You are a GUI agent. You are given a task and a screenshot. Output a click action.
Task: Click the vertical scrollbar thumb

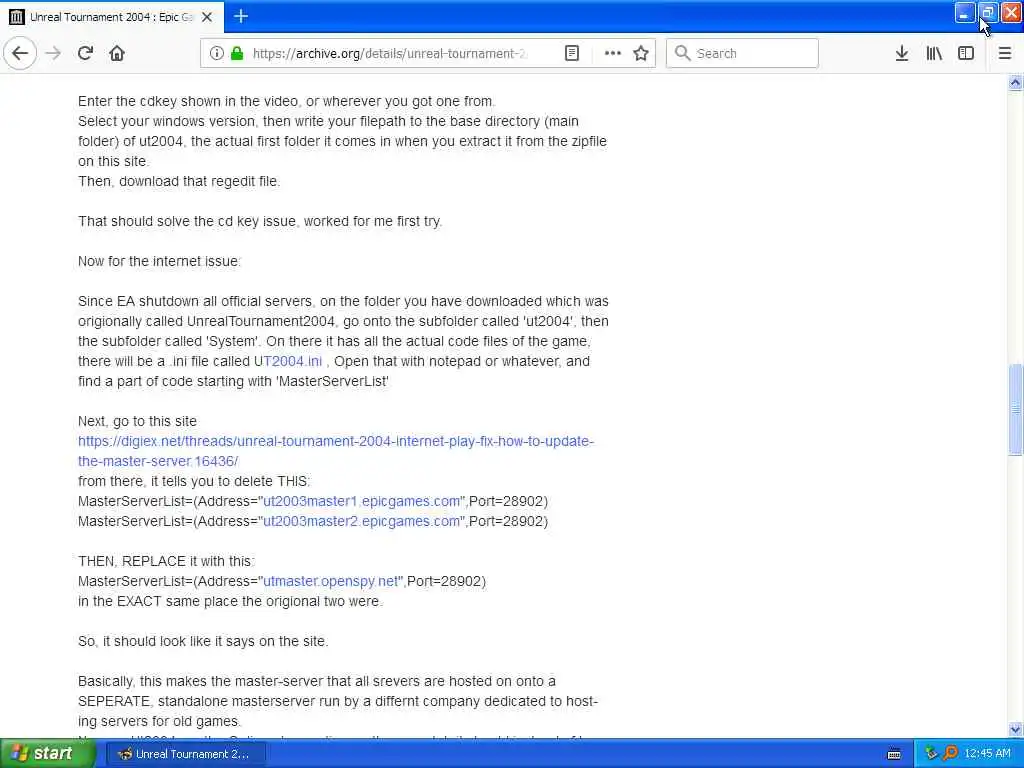click(1016, 409)
